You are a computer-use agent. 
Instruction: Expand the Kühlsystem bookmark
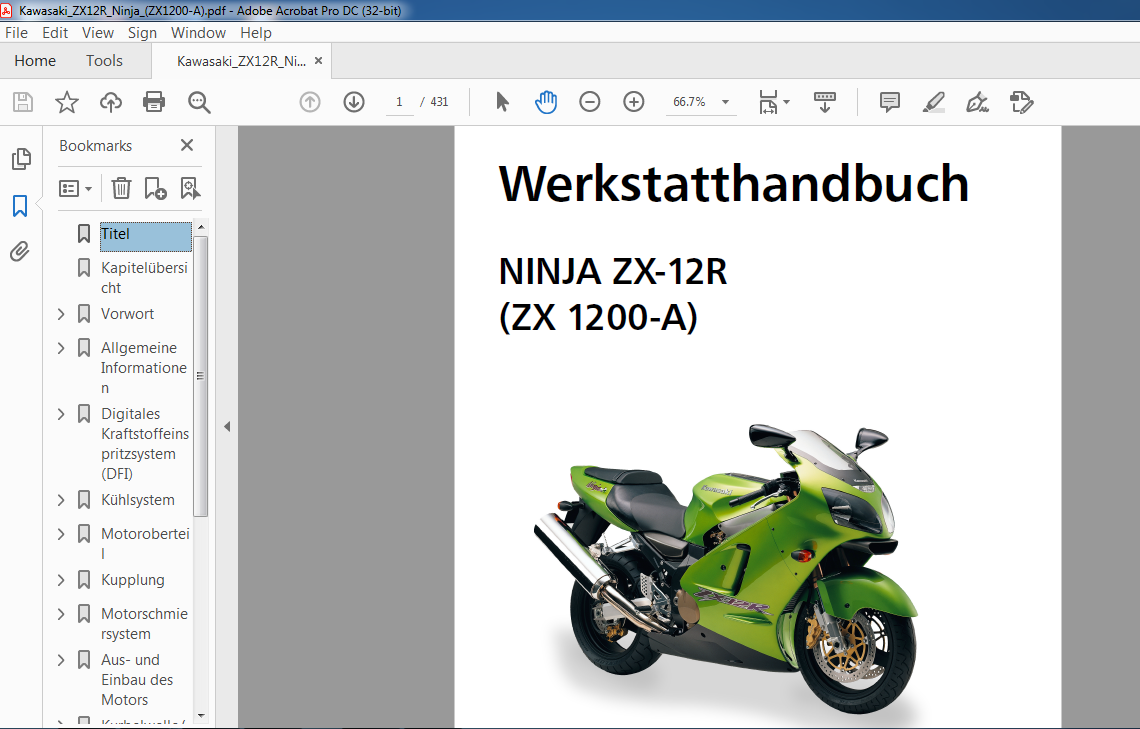pyautogui.click(x=61, y=500)
